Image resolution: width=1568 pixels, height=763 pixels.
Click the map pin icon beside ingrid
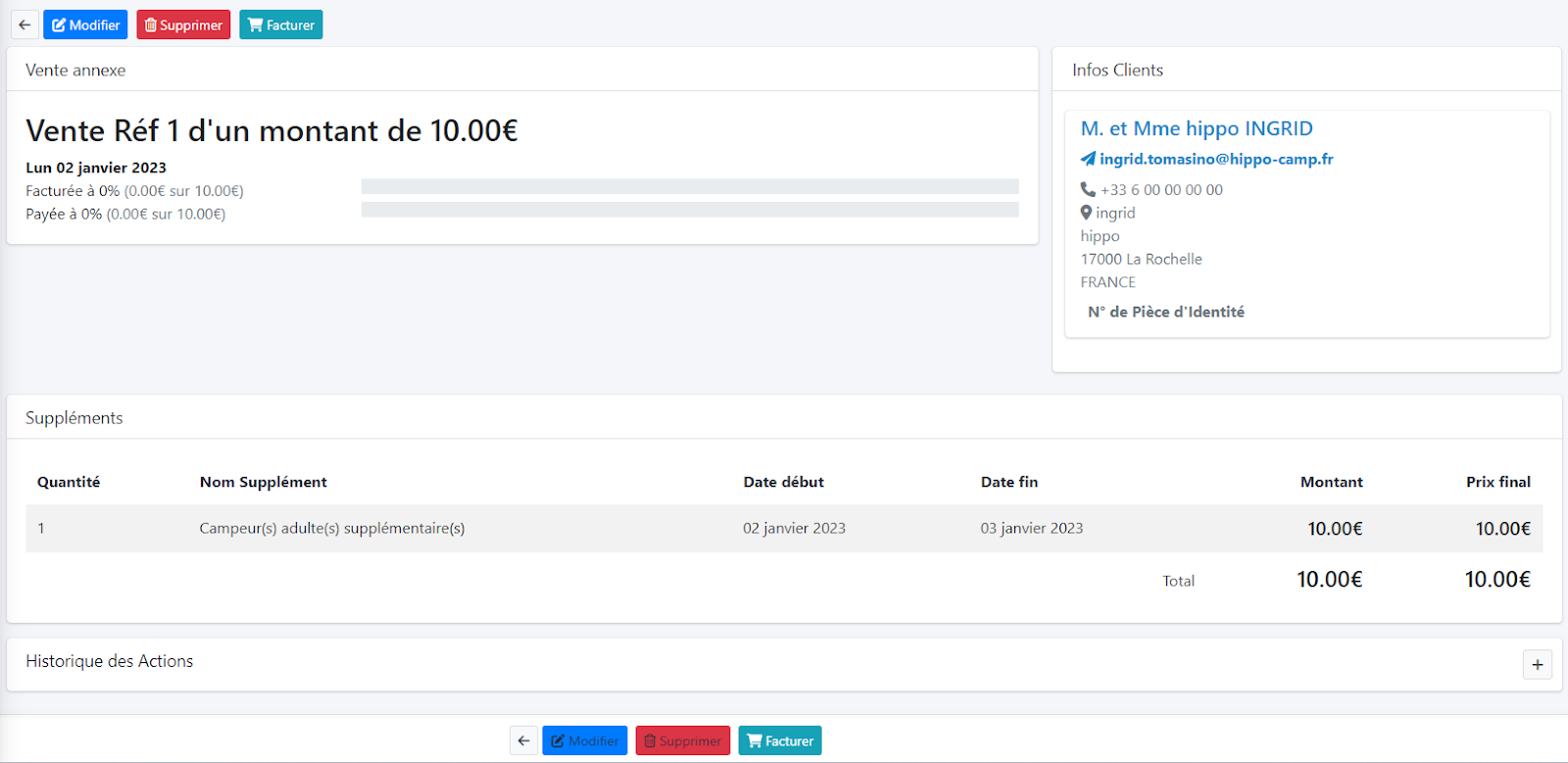[1086, 213]
